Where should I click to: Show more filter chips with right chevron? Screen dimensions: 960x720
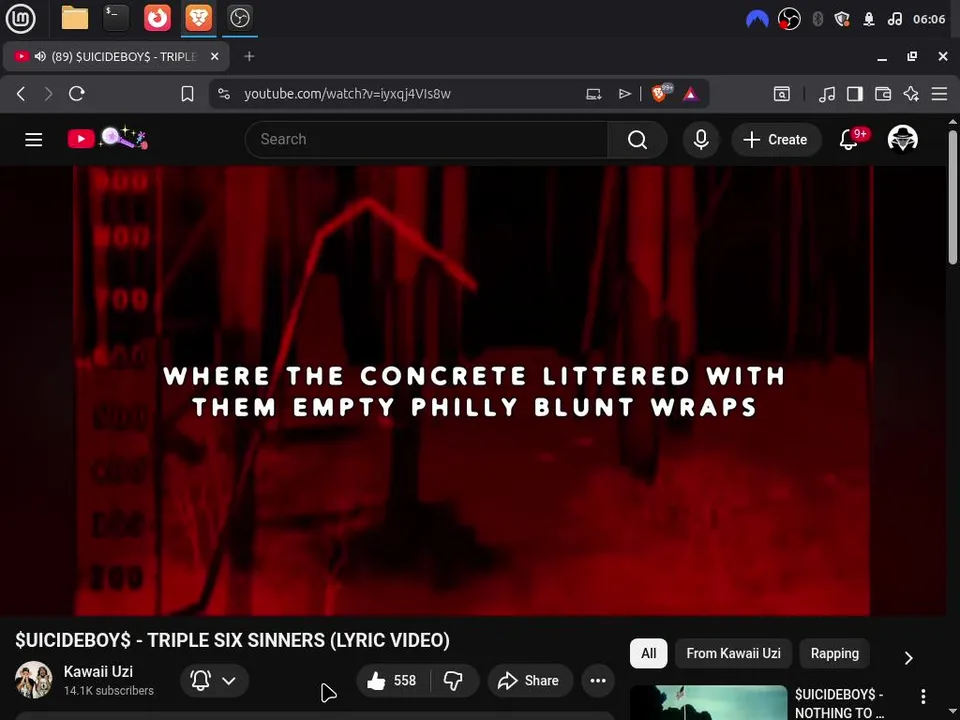point(909,658)
